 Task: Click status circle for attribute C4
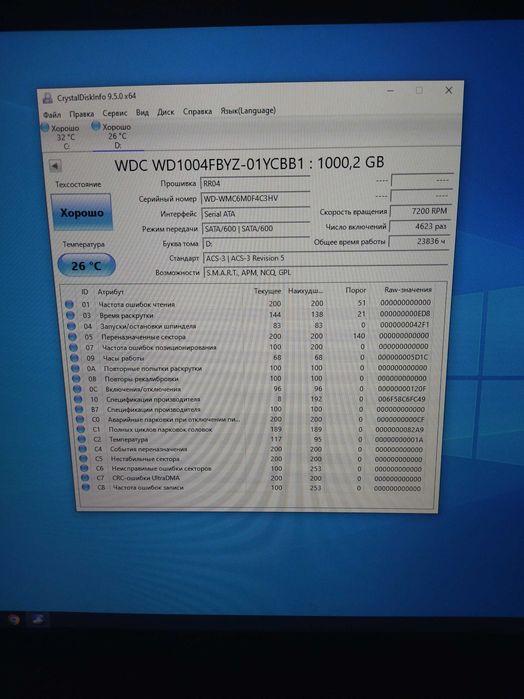[x=83, y=449]
